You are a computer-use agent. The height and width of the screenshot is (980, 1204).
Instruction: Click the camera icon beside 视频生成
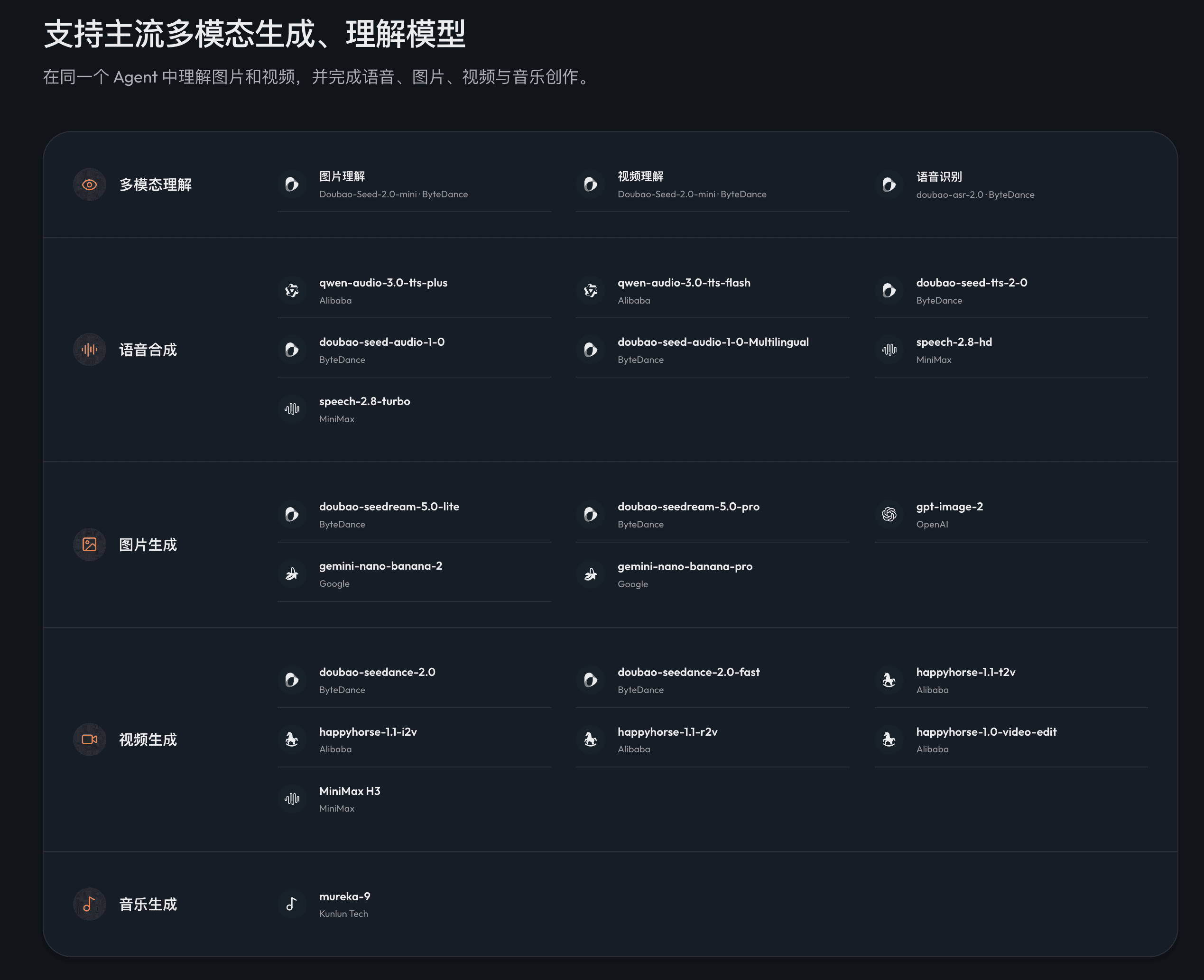point(89,739)
